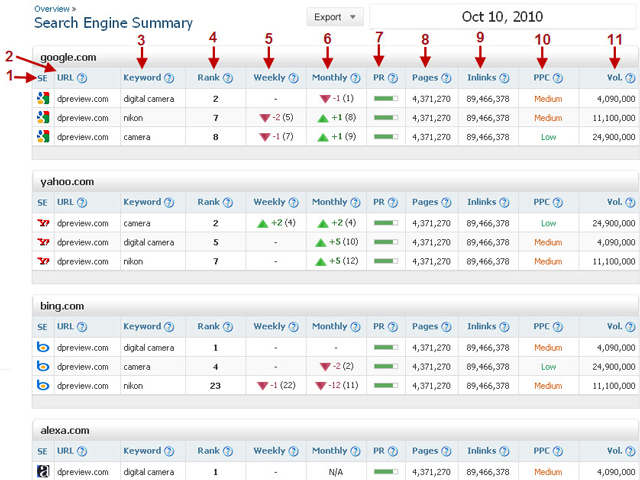This screenshot has width=640, height=480.
Task: Sort bing.com table by Monthly column header
Action: [x=329, y=326]
